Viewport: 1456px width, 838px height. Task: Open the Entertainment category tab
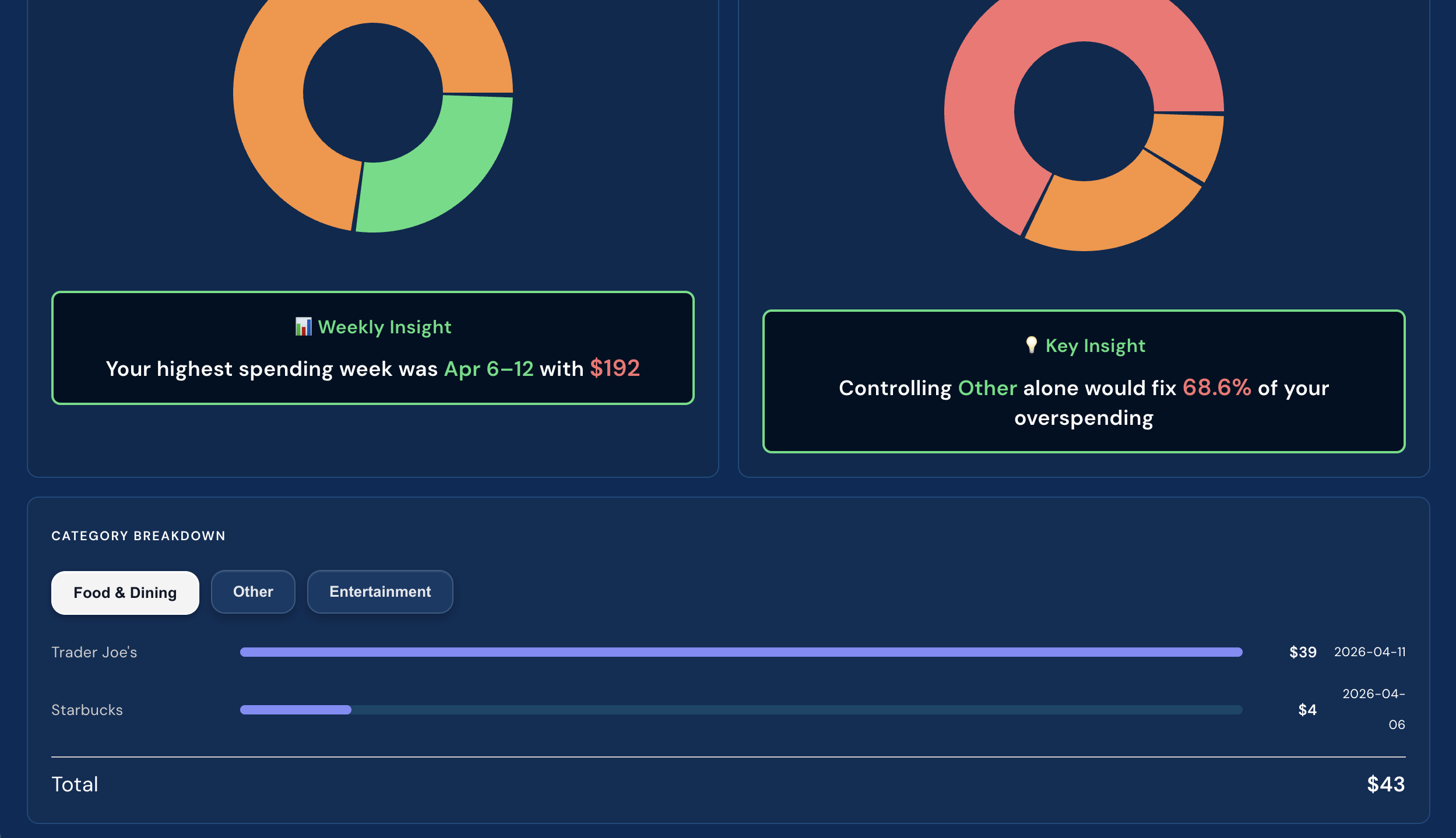tap(380, 591)
